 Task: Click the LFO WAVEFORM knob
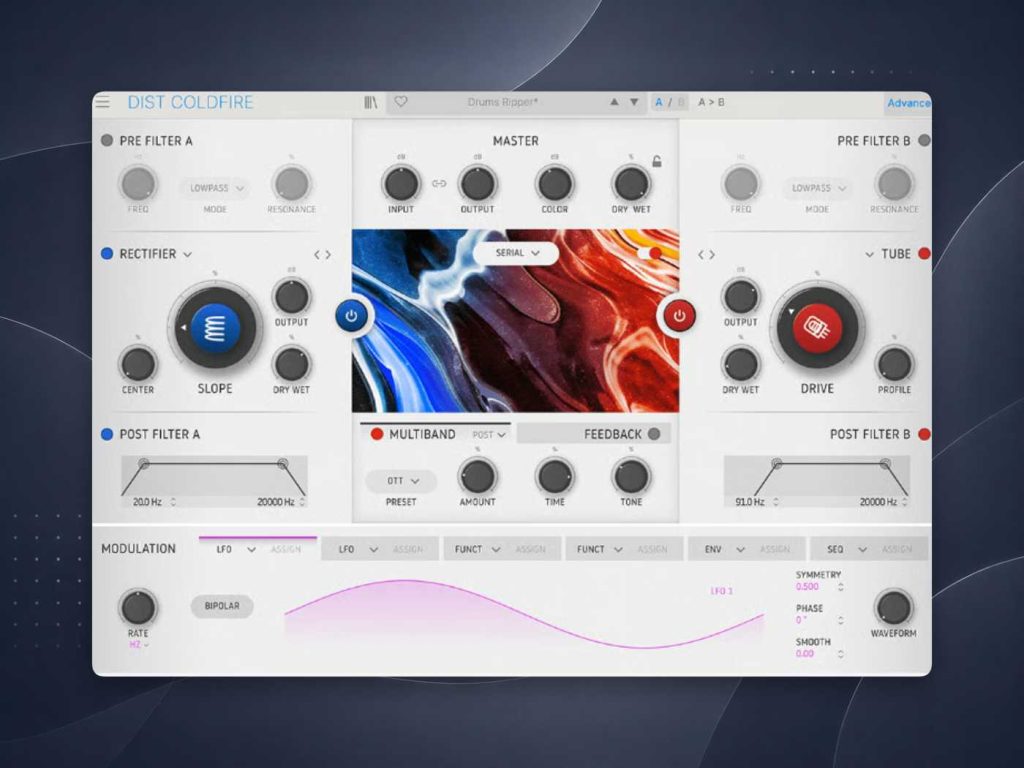[x=893, y=607]
